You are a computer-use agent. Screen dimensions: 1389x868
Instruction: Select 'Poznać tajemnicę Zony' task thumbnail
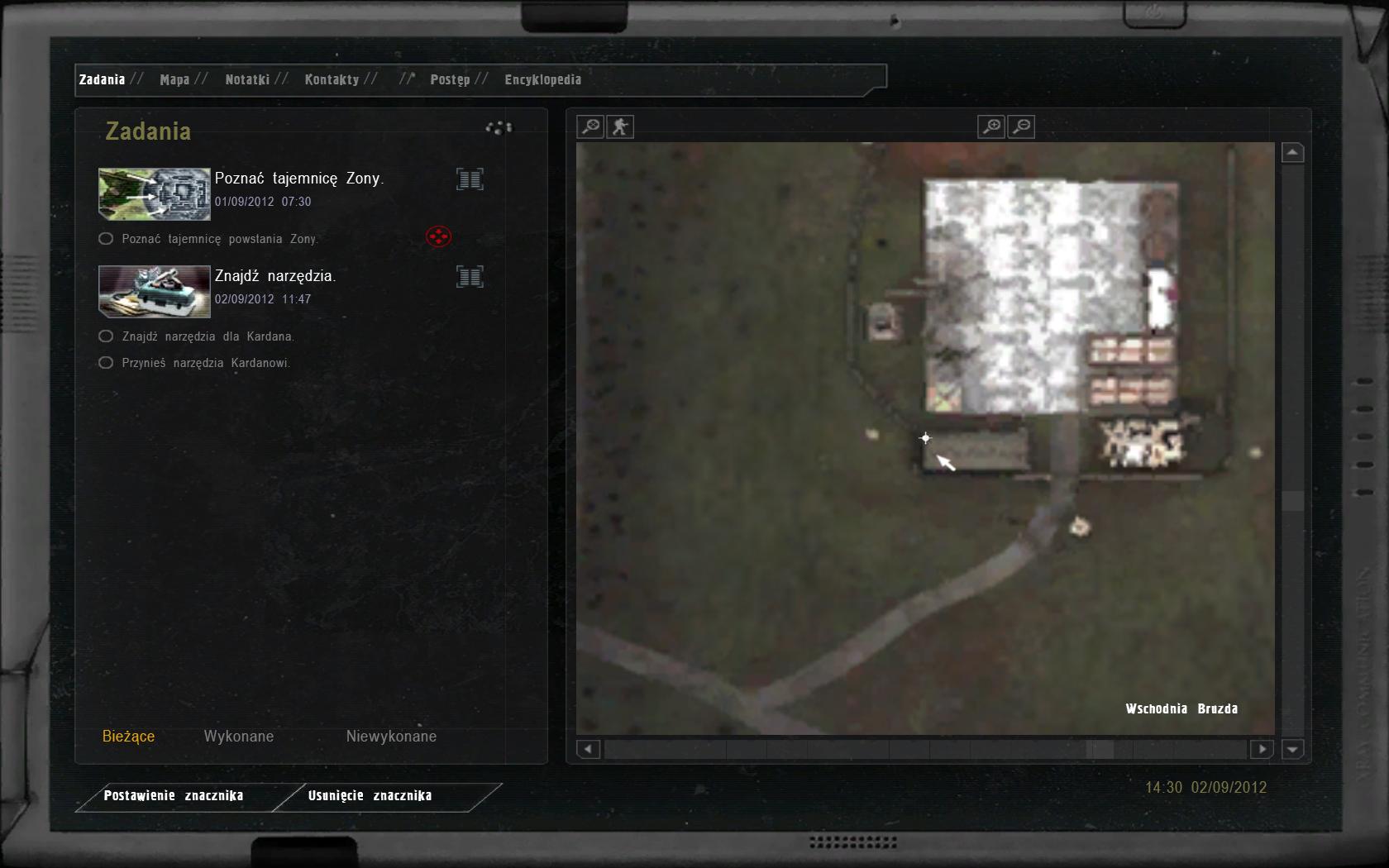[155, 194]
